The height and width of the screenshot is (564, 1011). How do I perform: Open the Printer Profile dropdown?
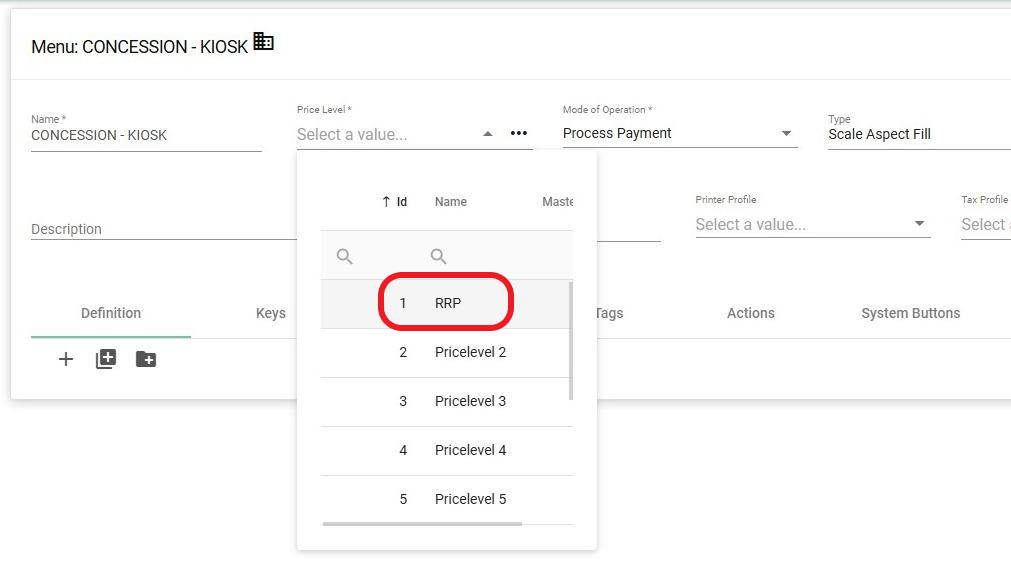coord(919,224)
